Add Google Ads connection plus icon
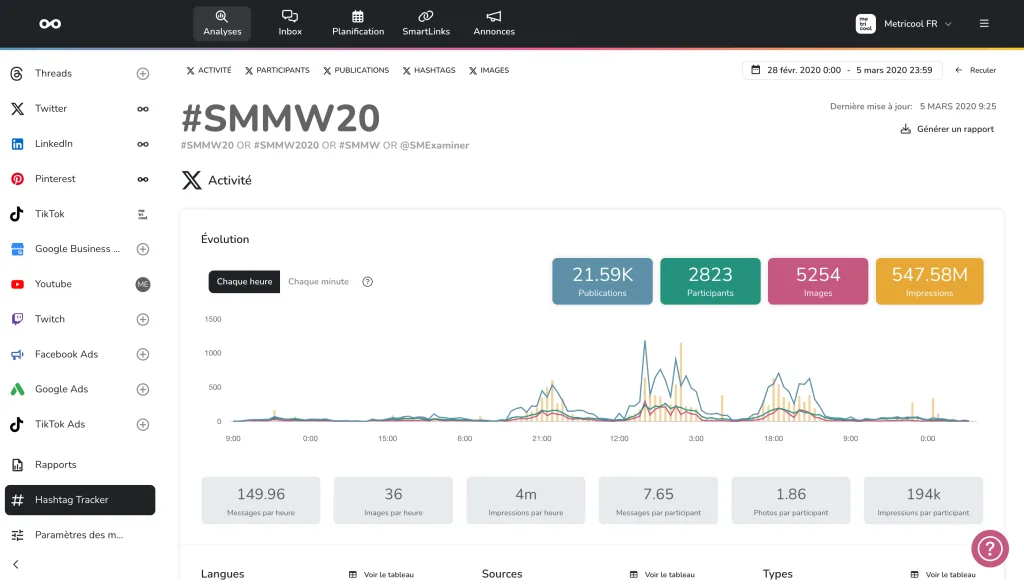The width and height of the screenshot is (1024, 580). (x=143, y=389)
